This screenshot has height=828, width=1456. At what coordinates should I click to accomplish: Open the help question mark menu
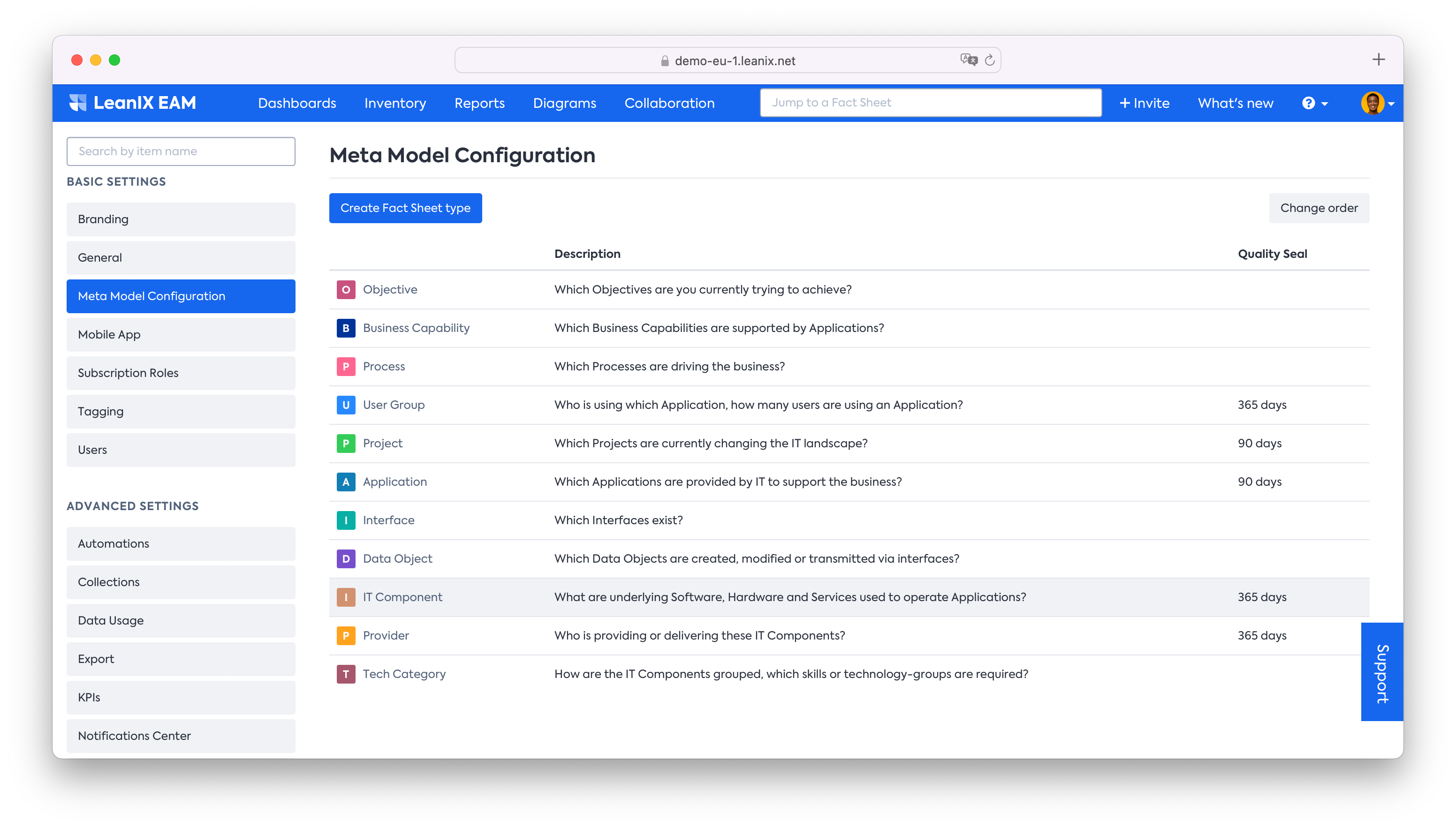point(1314,103)
